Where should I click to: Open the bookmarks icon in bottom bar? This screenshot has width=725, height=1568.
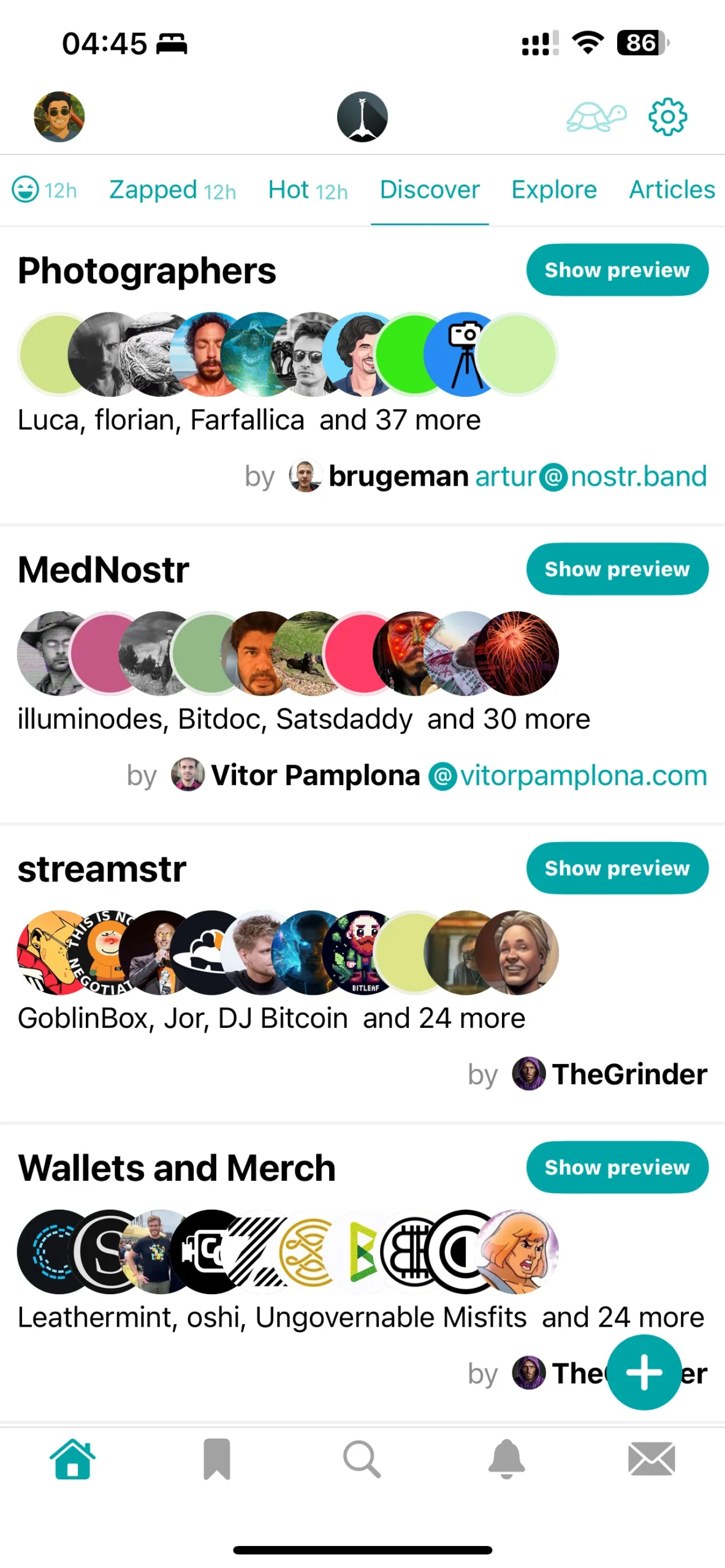[217, 1458]
